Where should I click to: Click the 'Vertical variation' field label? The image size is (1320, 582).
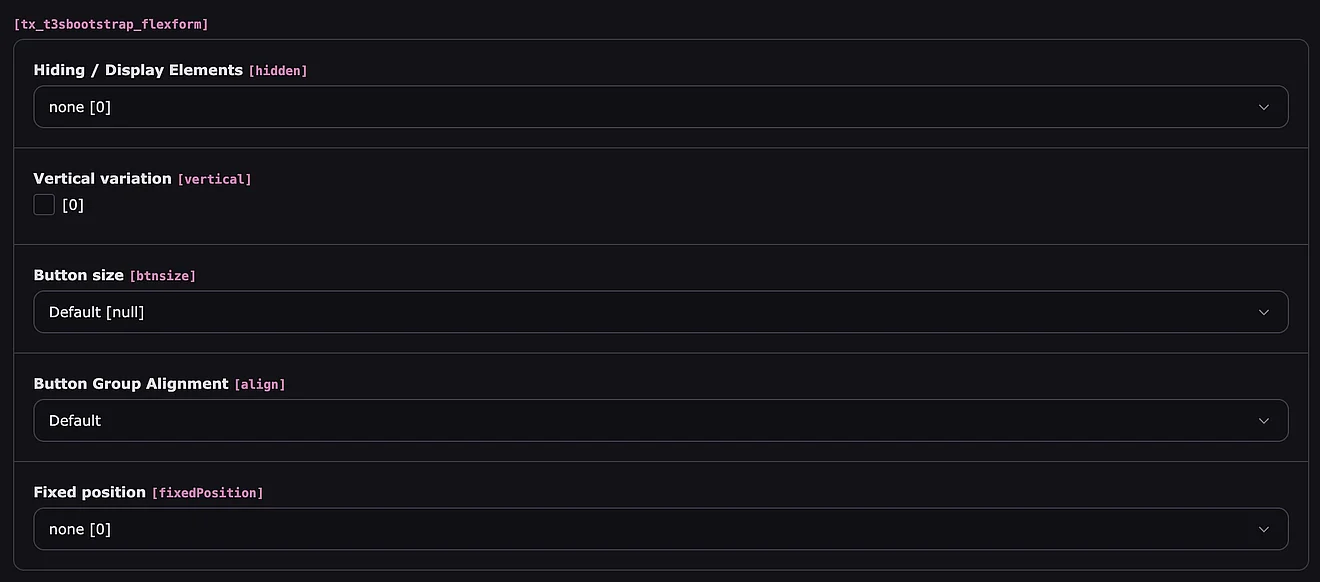102,178
